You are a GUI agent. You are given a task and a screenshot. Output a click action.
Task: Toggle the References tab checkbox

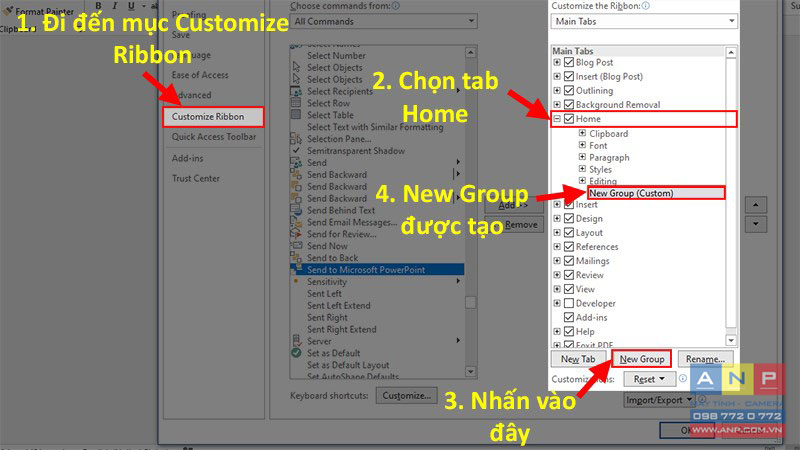pos(569,246)
